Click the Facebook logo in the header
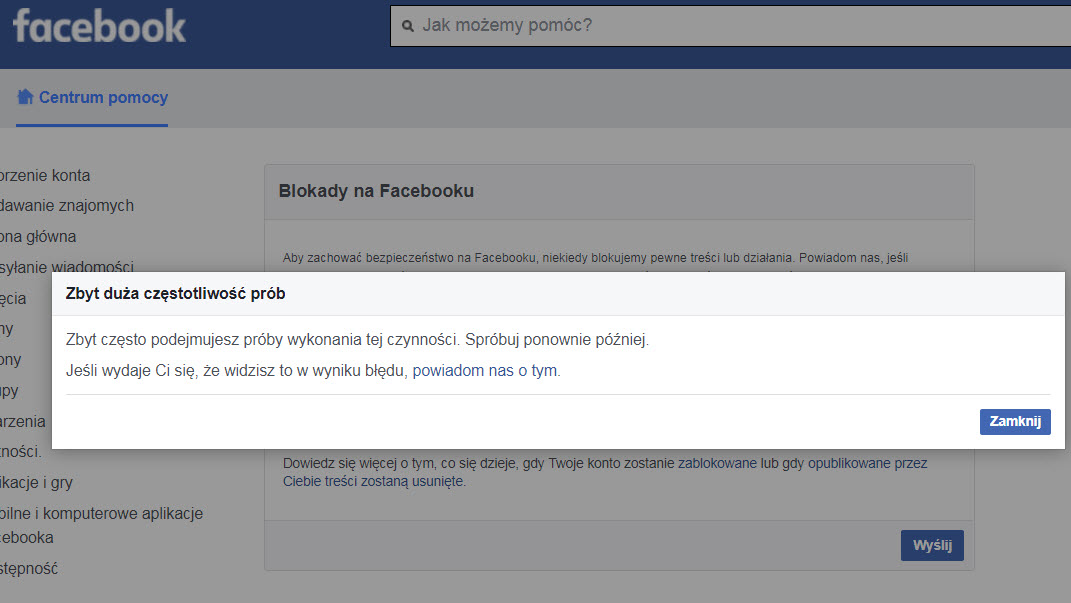1071x603 pixels. coord(99,27)
